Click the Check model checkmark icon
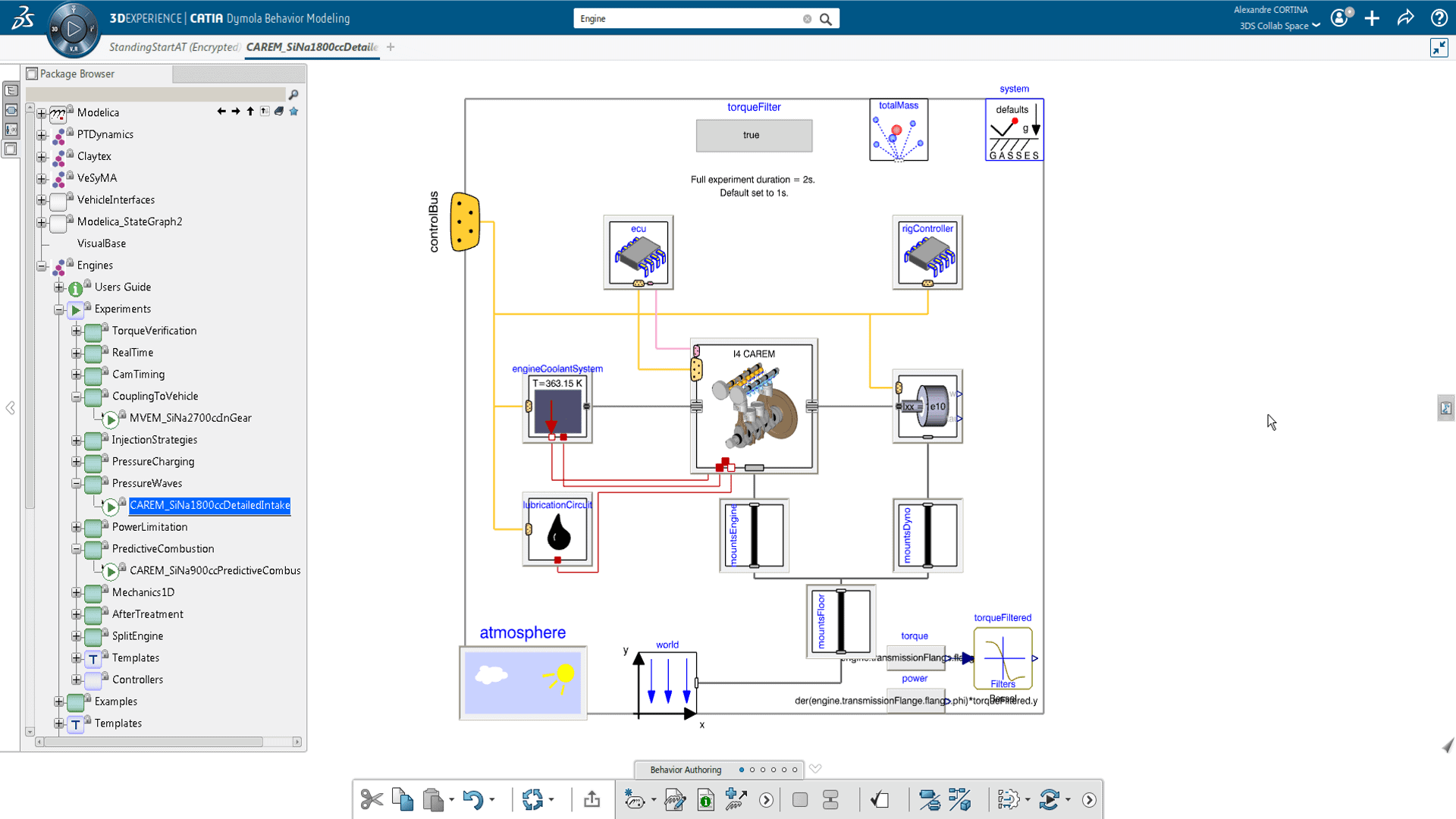The image size is (1456, 819). [x=880, y=799]
